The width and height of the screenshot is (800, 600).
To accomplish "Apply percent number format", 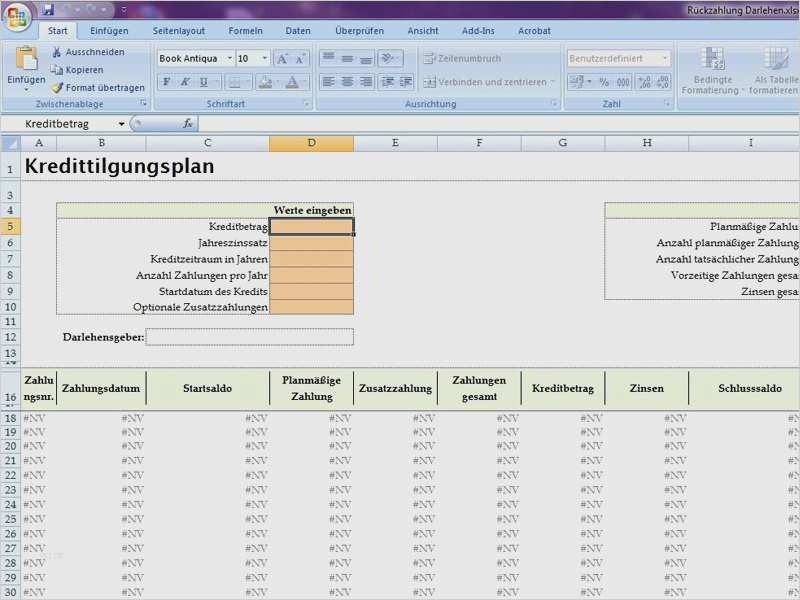I will tap(604, 81).
